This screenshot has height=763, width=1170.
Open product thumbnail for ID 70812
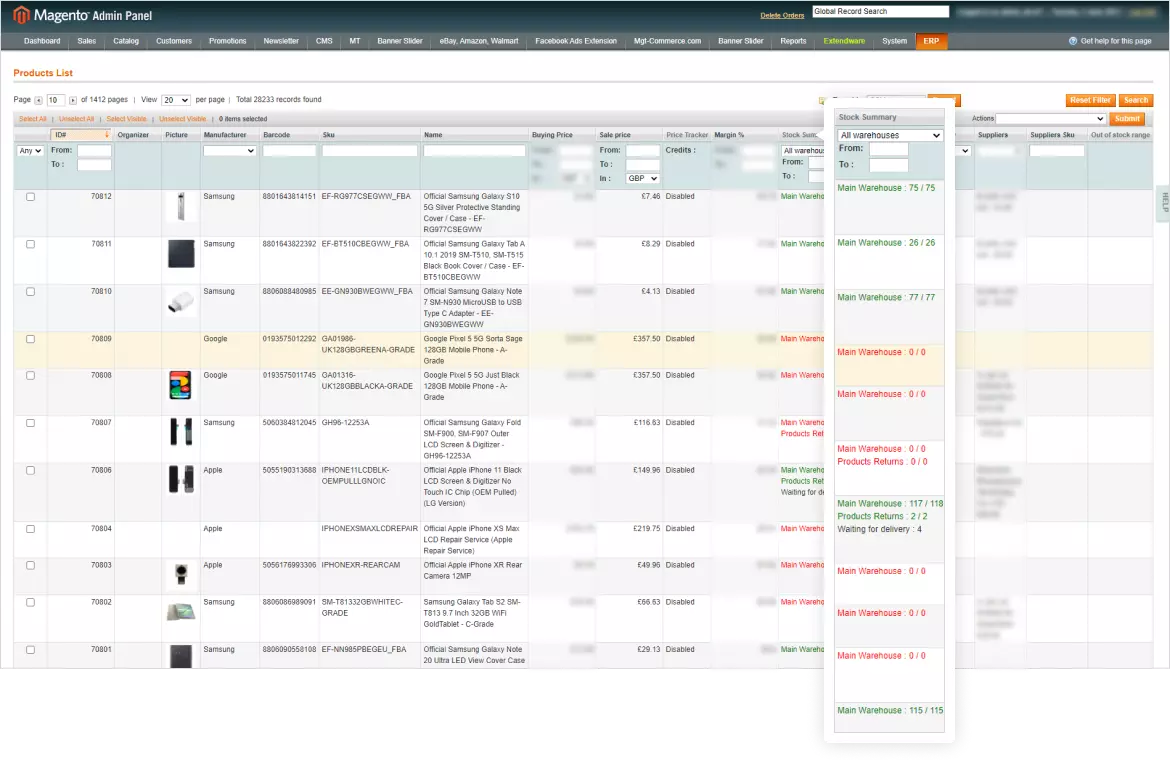coord(181,207)
